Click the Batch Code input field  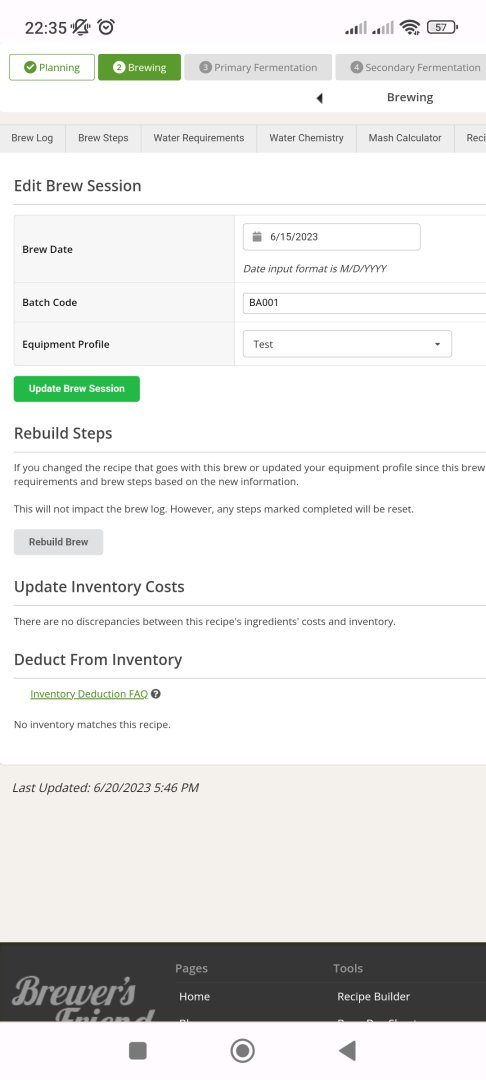point(364,303)
